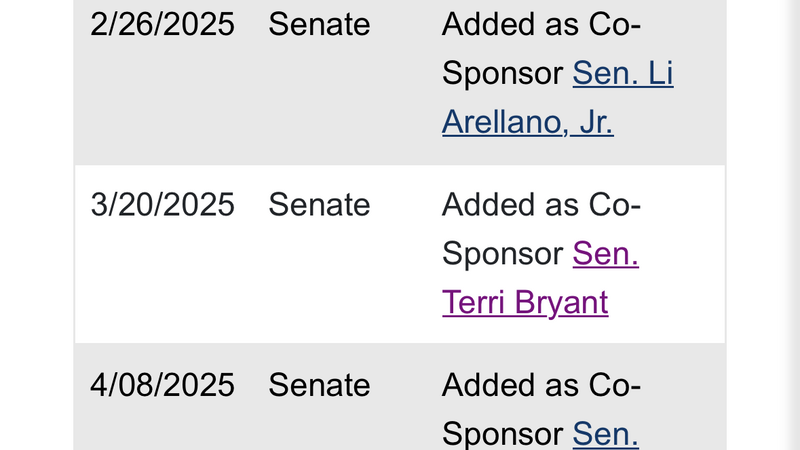Click the word Sponsor in the 2/26/2025 row
800x450 pixels.
pyautogui.click(x=502, y=74)
